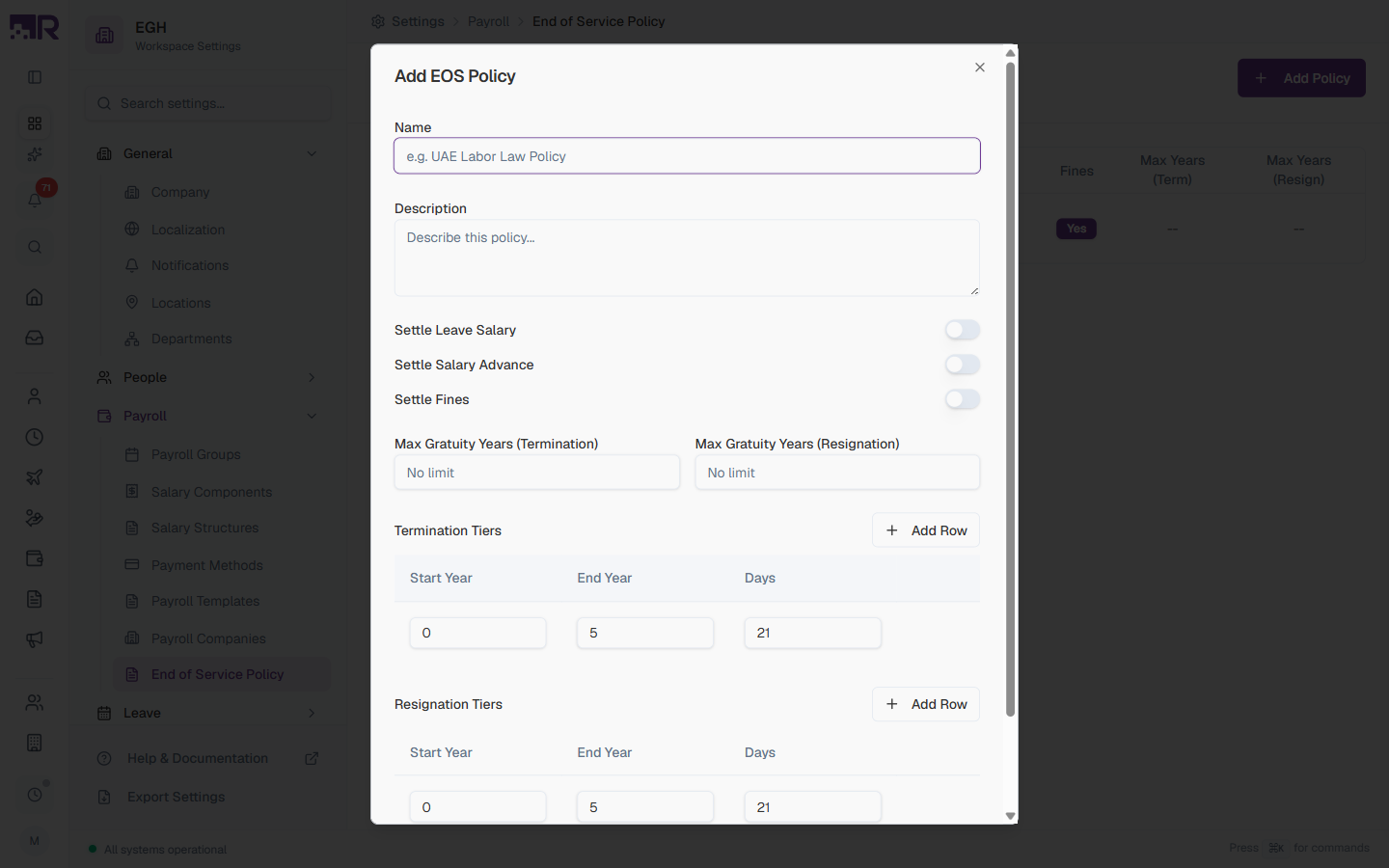
Task: Click Export Settings
Action: (176, 797)
